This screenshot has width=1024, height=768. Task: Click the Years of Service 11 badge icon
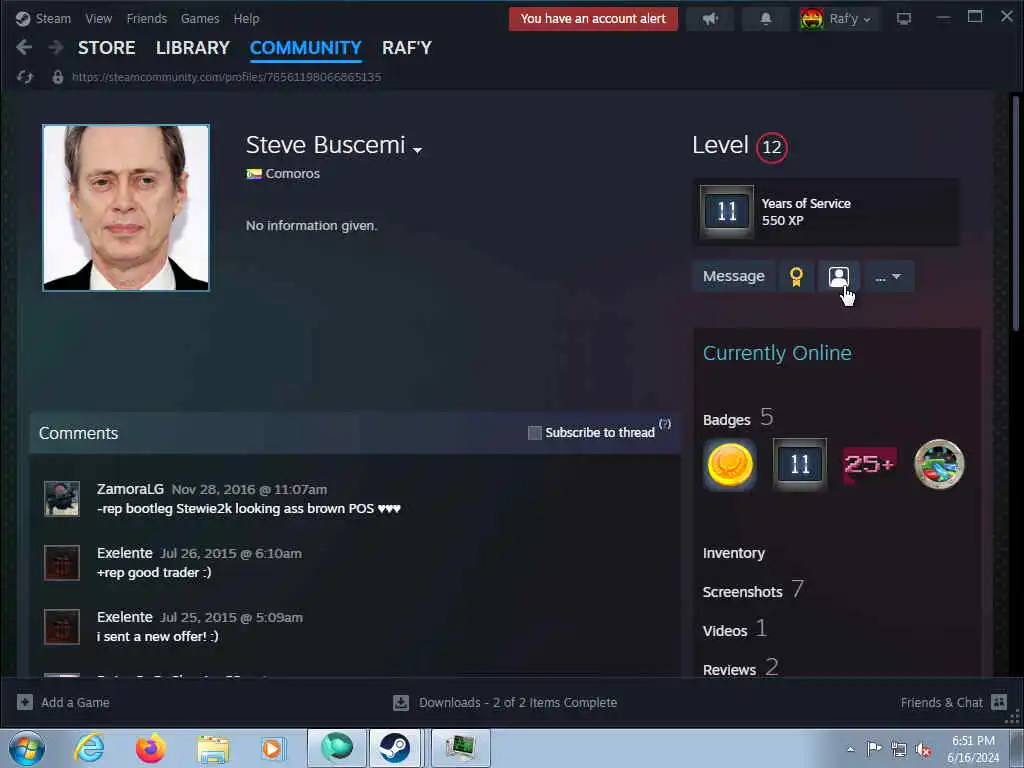(727, 212)
